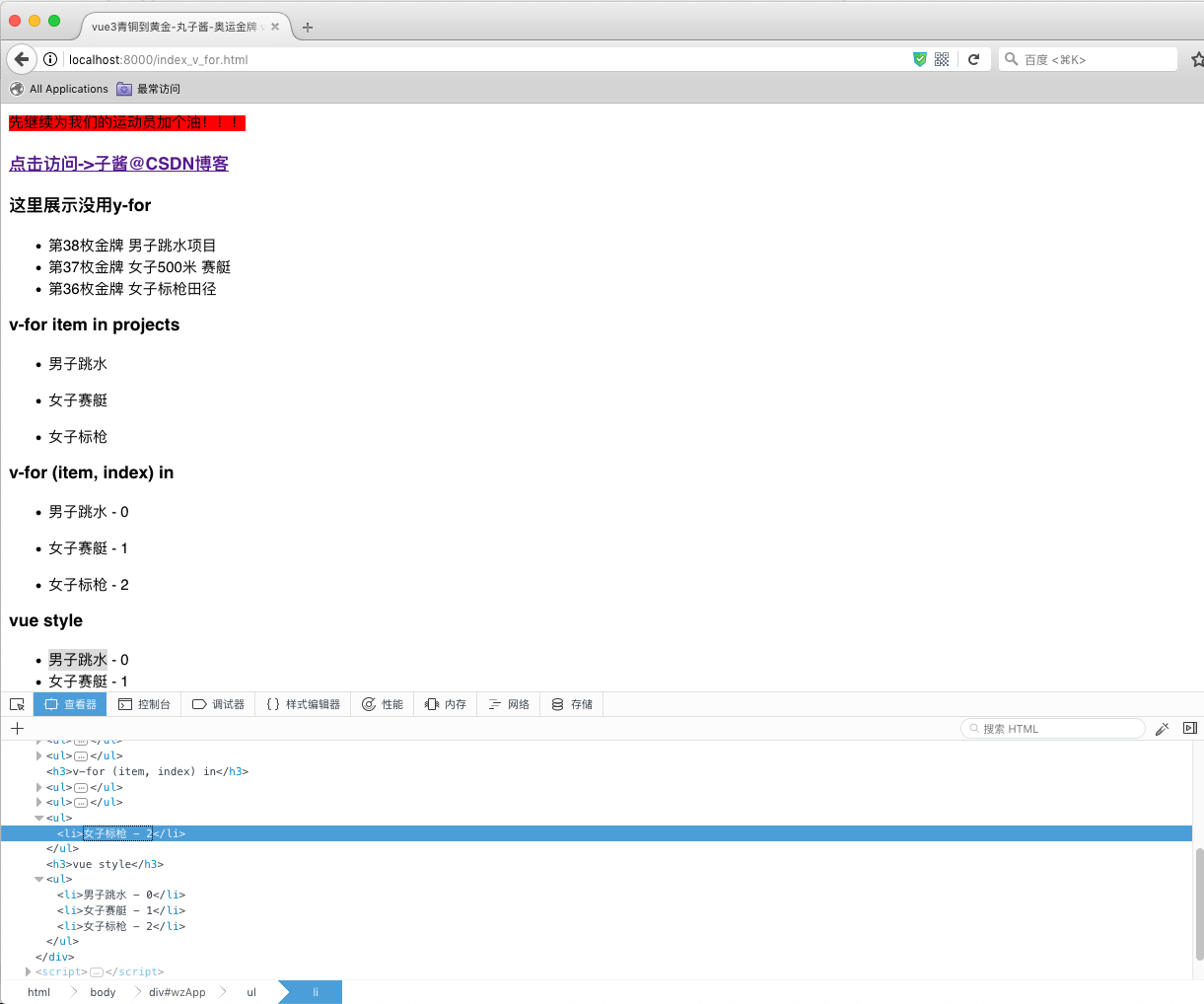This screenshot has width=1204, height=1004.
Task: Toggle the inspector sidebar pane
Action: tap(1190, 729)
